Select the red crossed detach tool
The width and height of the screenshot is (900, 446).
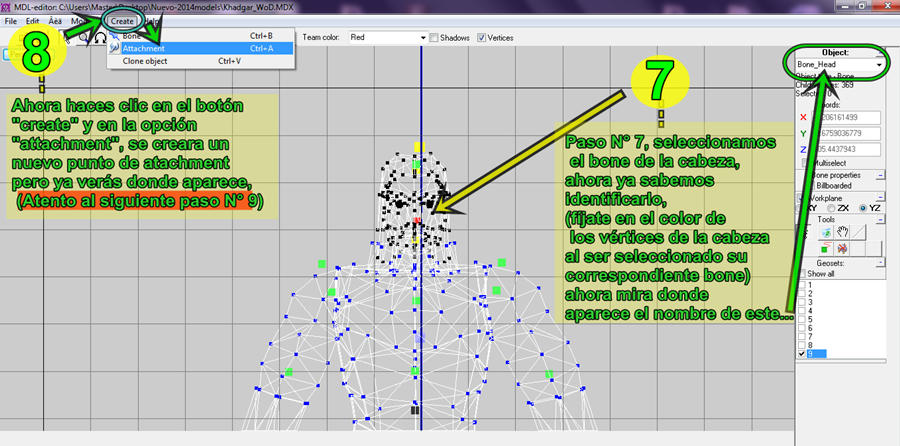(842, 248)
